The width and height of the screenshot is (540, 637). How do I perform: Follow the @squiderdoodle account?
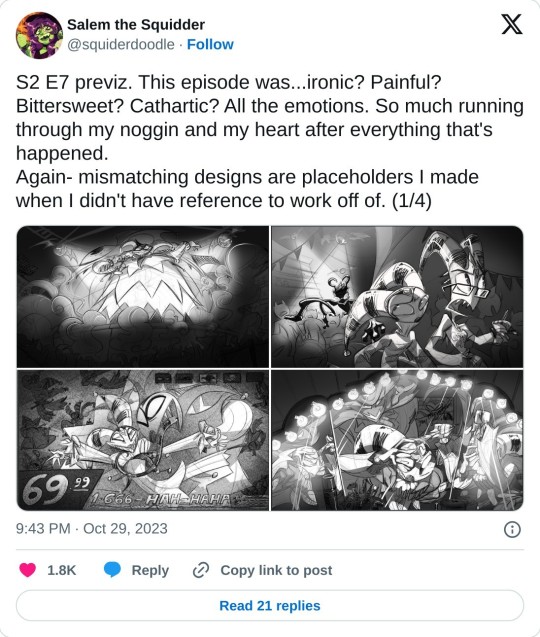210,44
